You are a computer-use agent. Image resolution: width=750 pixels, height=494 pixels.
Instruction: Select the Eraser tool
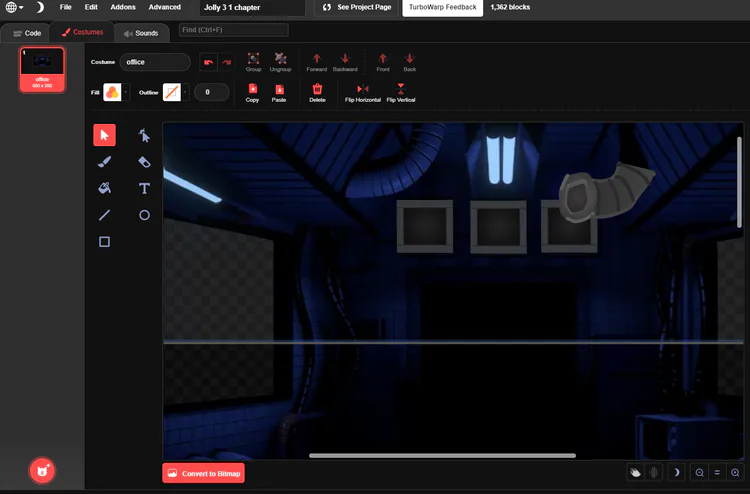pos(144,162)
